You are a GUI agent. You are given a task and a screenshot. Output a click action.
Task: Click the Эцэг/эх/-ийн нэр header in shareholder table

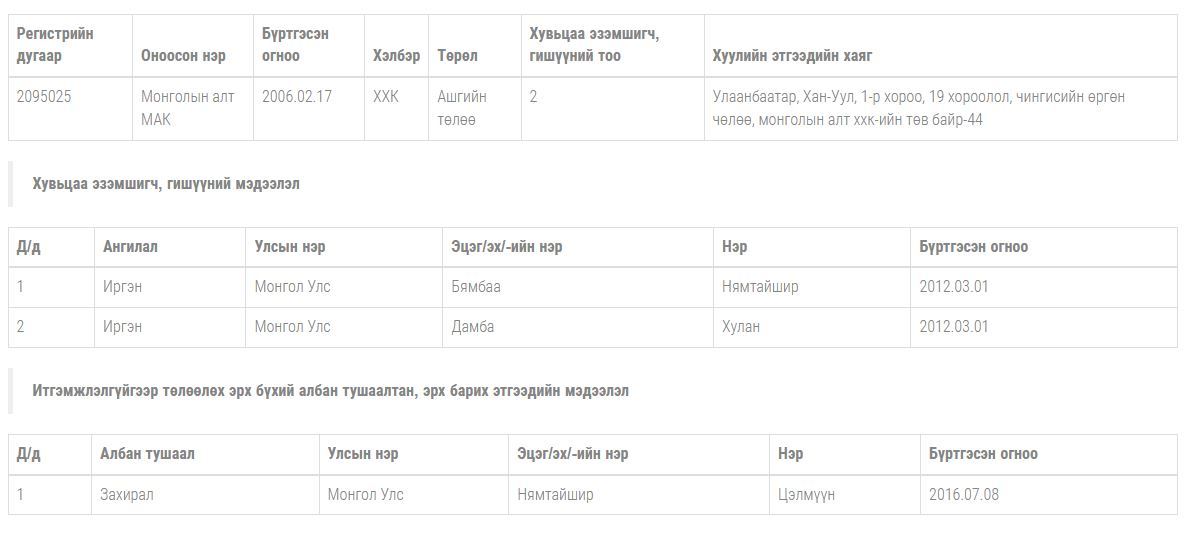(x=507, y=247)
